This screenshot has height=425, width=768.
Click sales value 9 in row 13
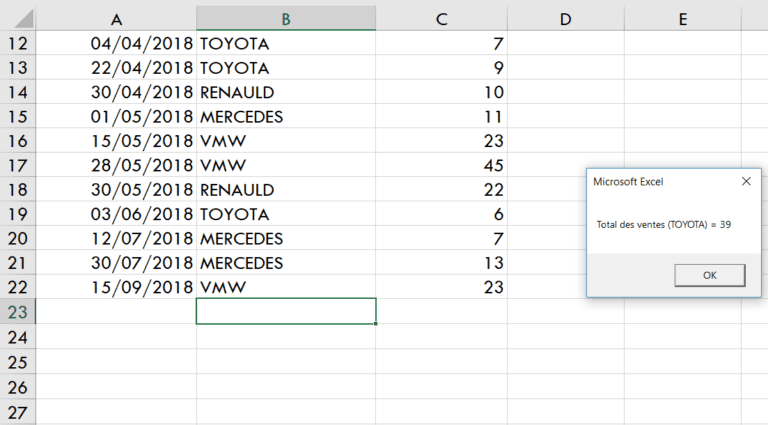441,68
